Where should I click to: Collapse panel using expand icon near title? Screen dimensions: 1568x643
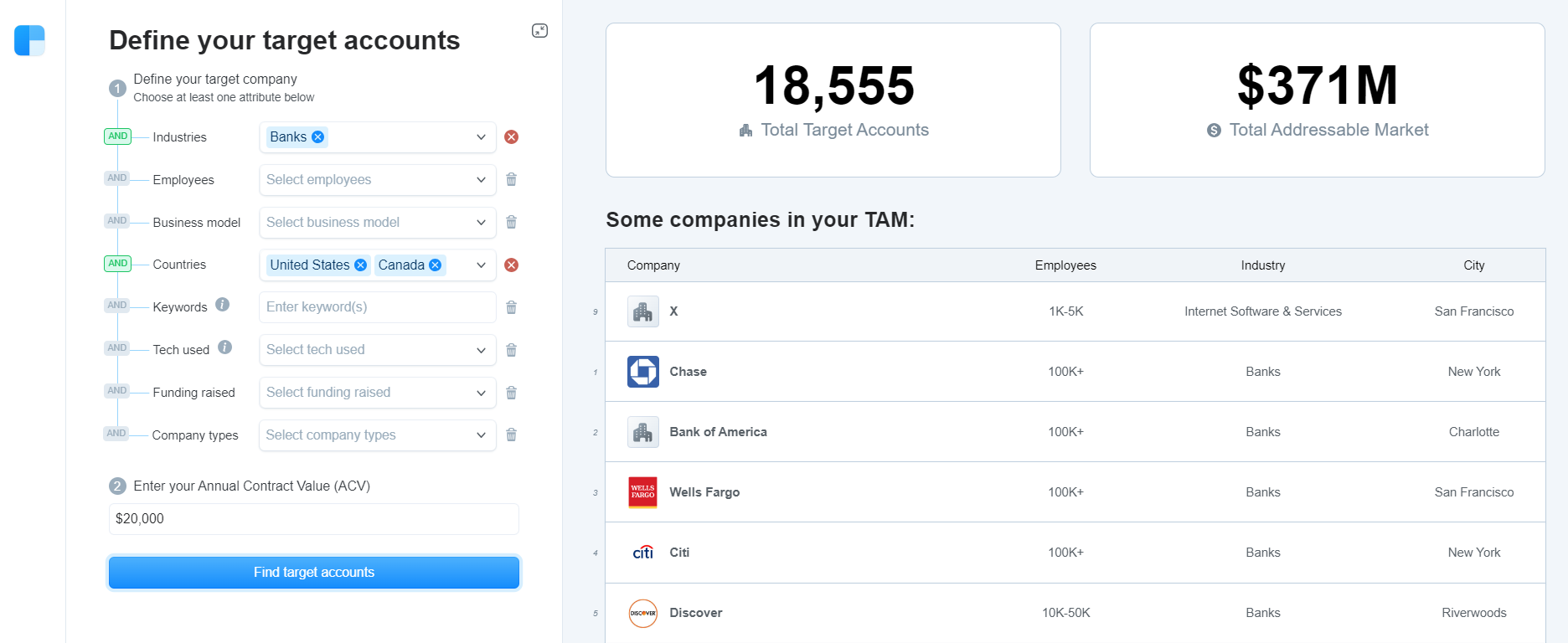540,31
